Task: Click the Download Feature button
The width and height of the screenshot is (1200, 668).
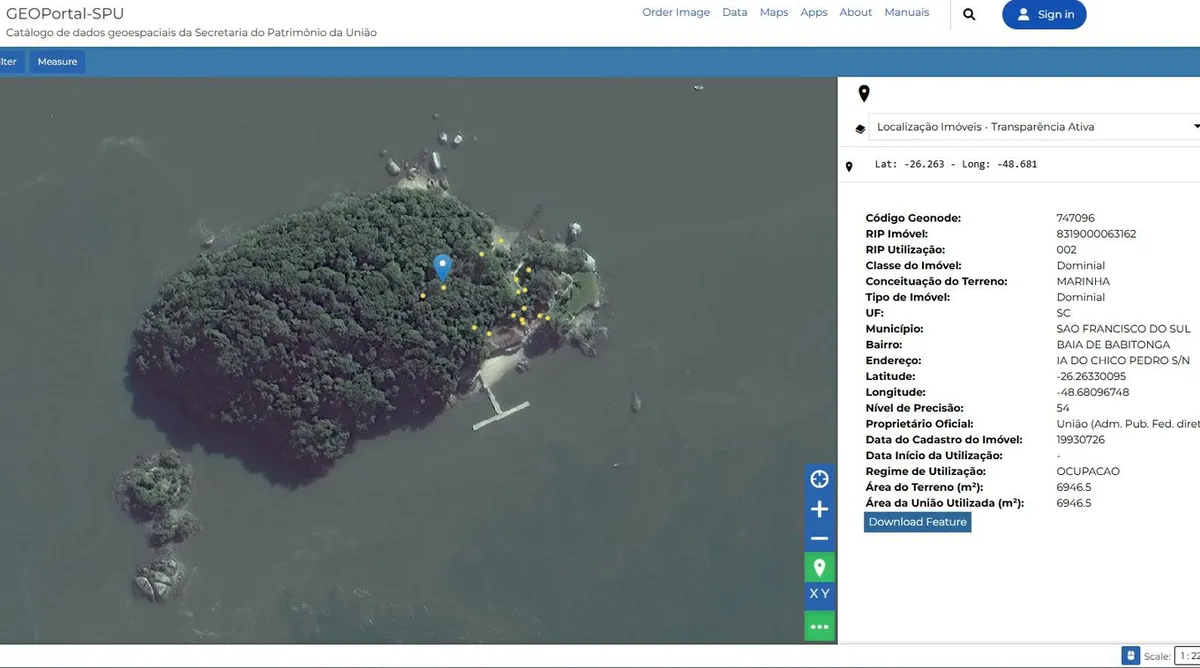Action: [x=917, y=522]
